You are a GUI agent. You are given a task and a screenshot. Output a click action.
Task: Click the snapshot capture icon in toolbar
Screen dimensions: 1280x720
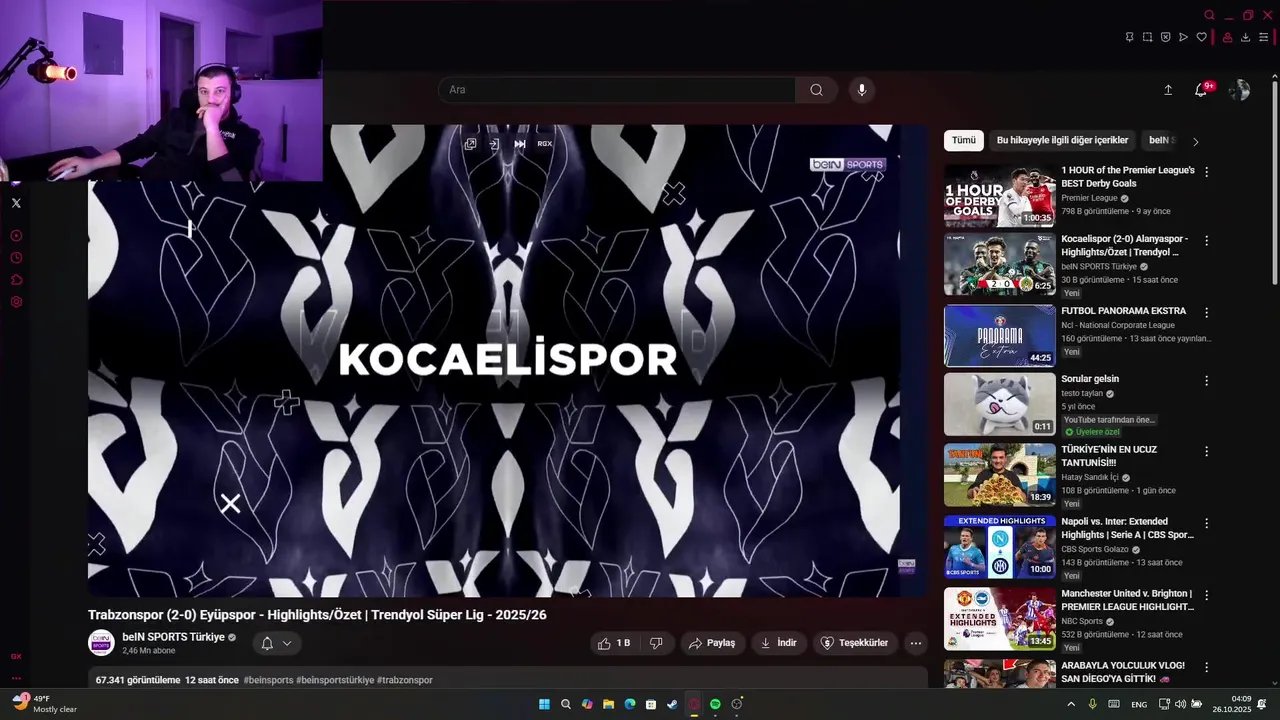point(1147,37)
